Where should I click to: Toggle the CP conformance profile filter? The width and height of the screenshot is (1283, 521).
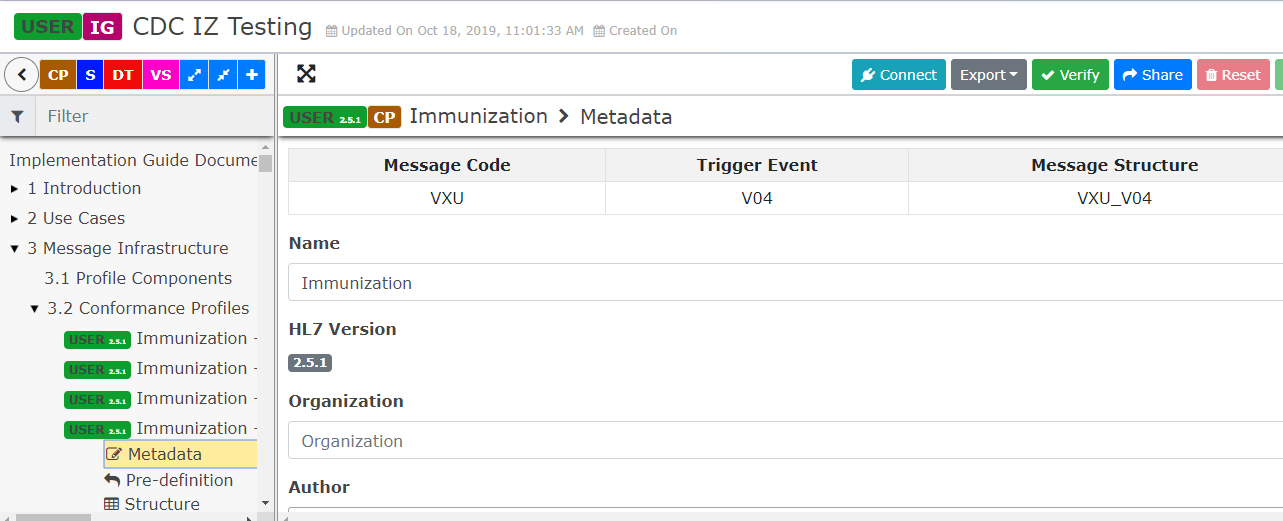[x=58, y=75]
